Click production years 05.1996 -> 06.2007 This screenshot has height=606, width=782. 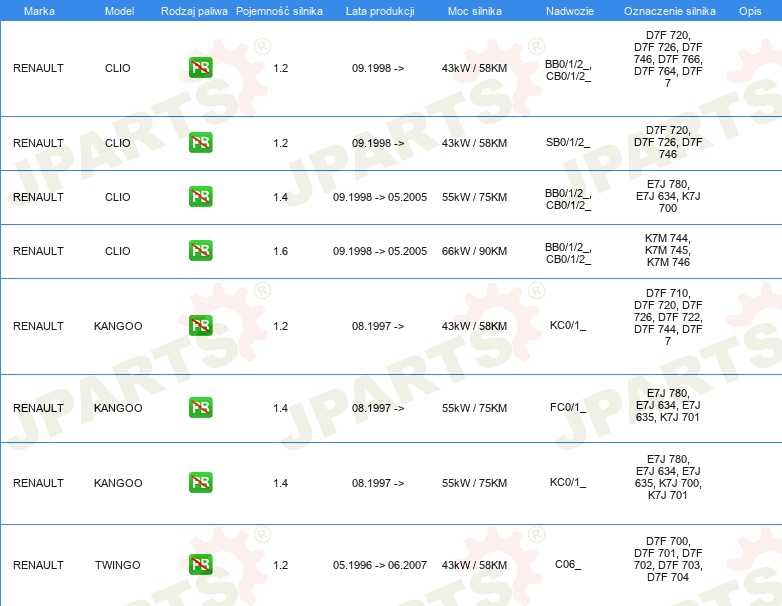(x=380, y=565)
